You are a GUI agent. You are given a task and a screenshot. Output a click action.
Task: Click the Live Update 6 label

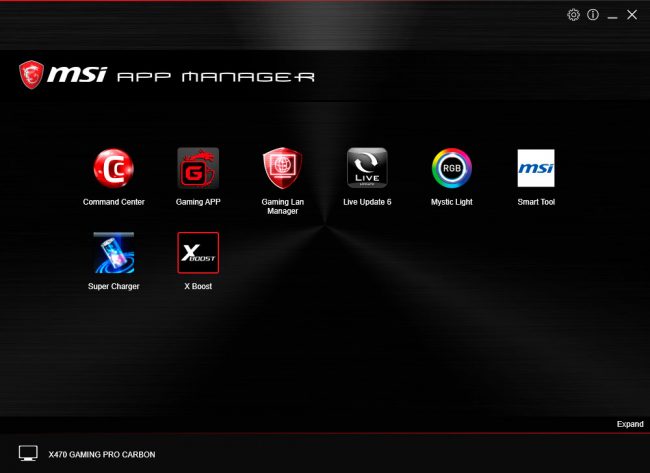(367, 202)
